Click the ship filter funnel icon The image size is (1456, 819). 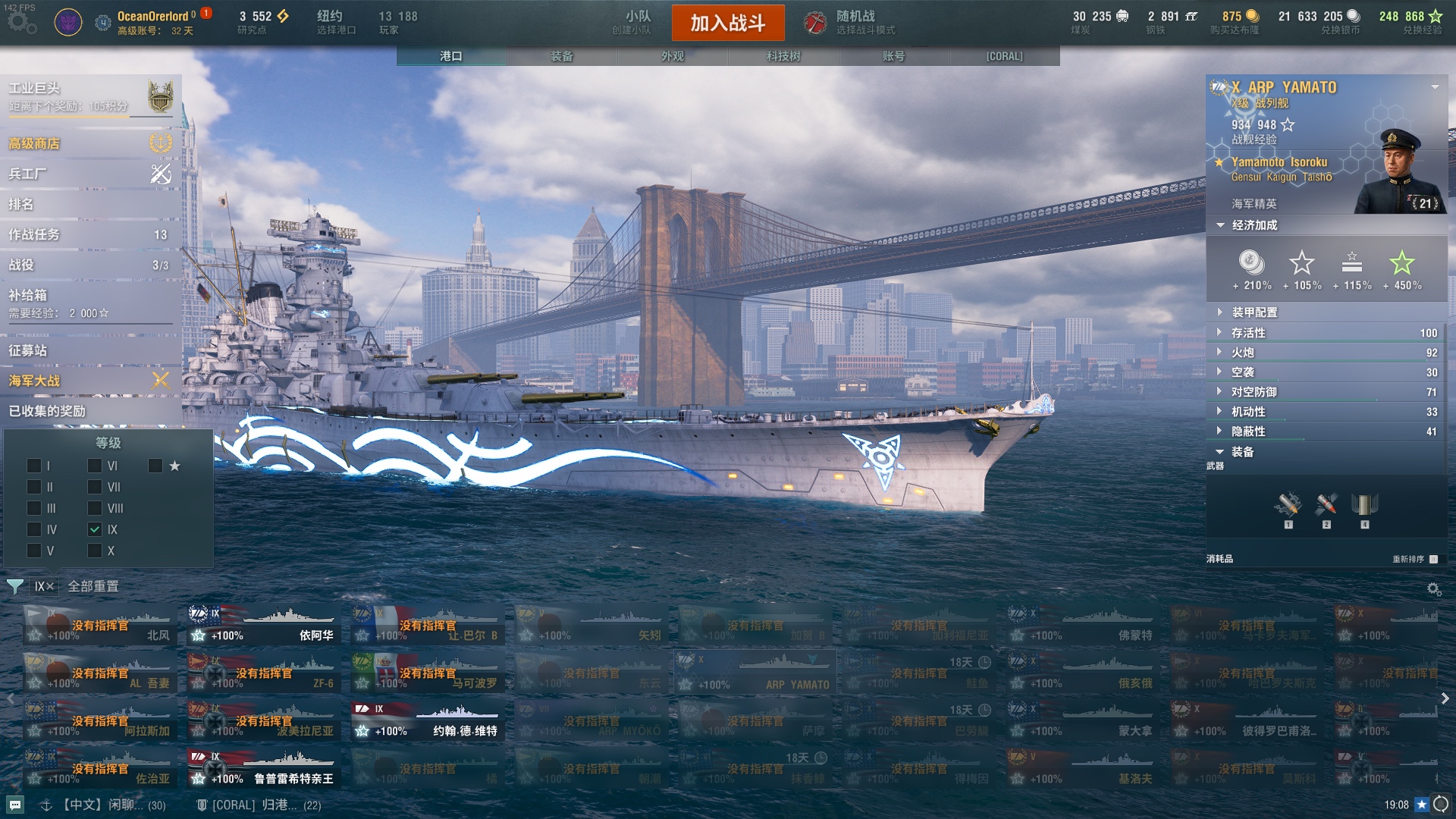click(x=14, y=586)
